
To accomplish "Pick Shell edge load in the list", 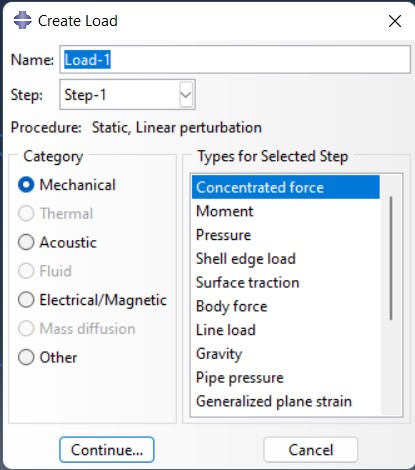I will (286, 259).
